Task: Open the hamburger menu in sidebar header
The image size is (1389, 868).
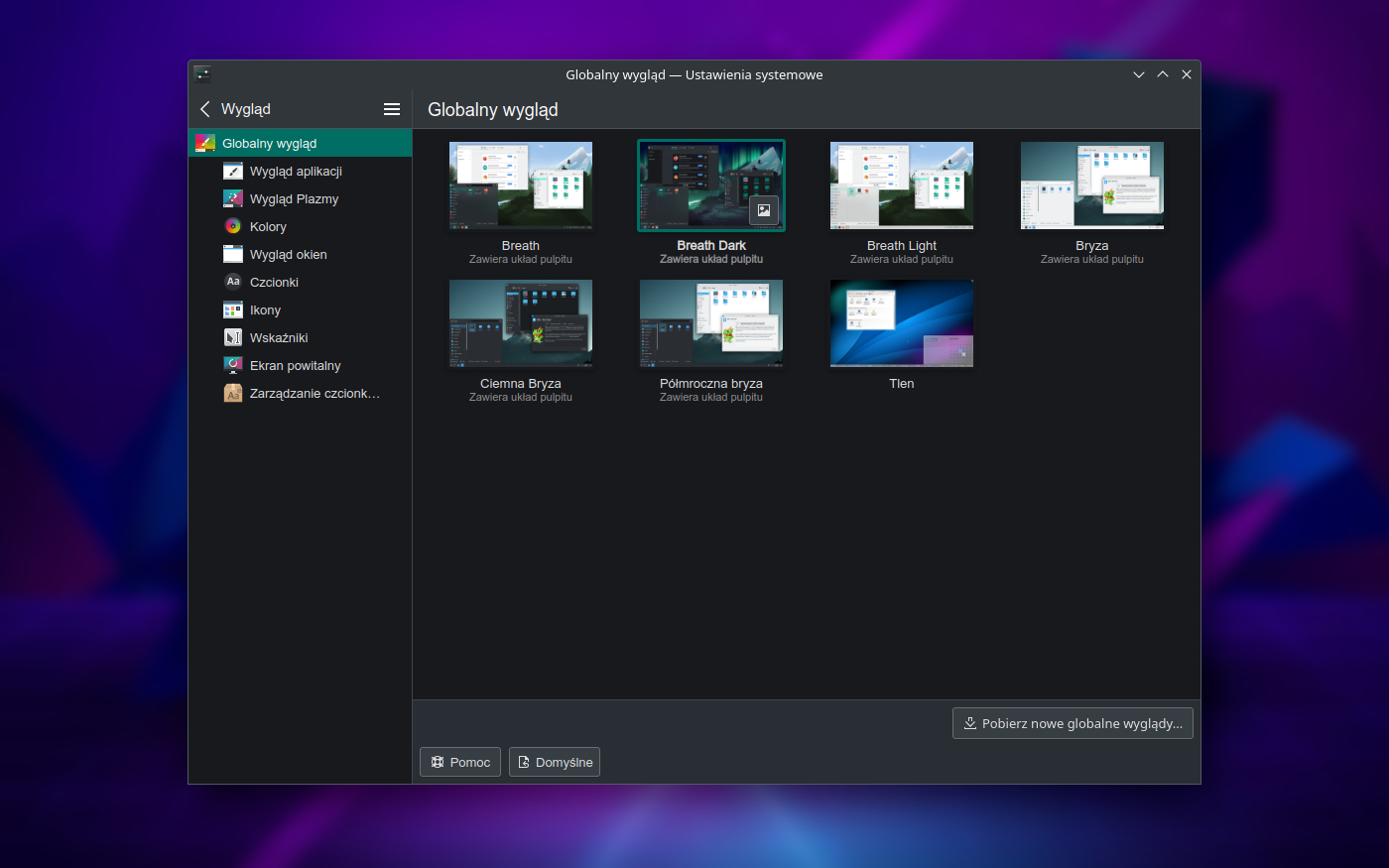Action: [x=392, y=109]
